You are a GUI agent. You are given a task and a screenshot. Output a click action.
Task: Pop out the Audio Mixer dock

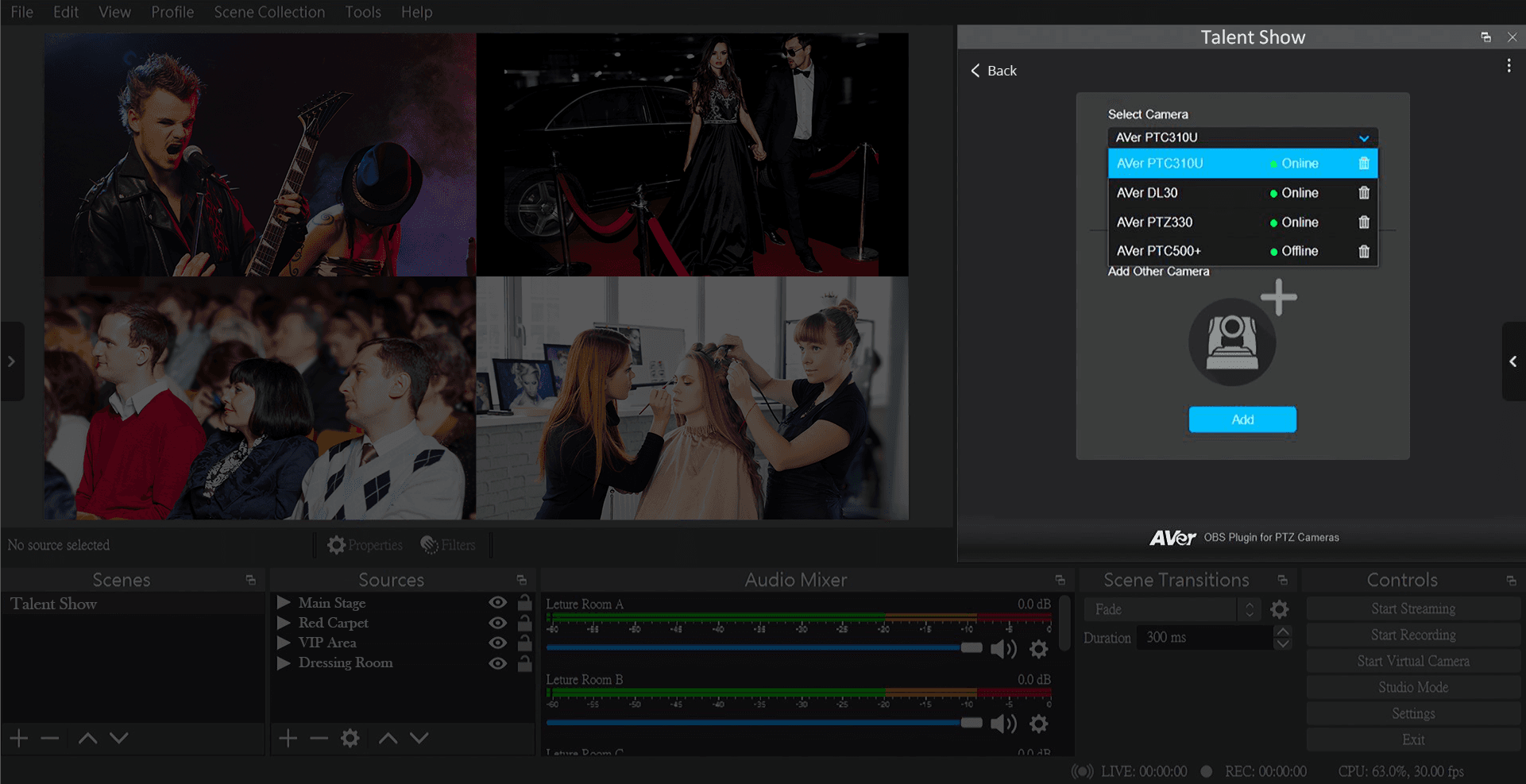click(1060, 580)
